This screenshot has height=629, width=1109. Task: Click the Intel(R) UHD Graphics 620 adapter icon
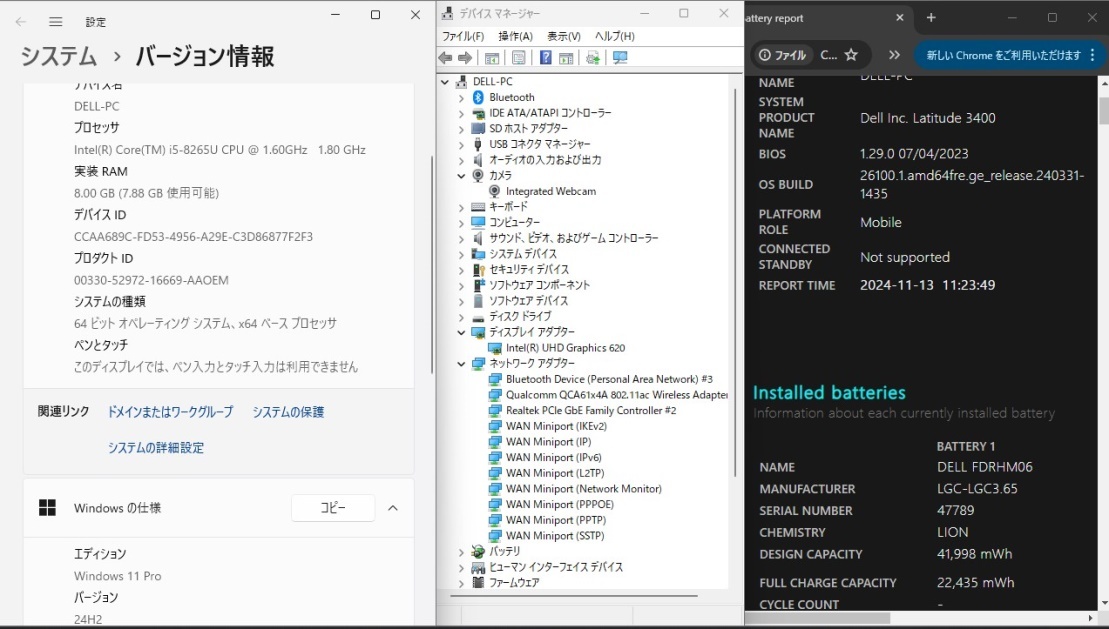click(495, 348)
